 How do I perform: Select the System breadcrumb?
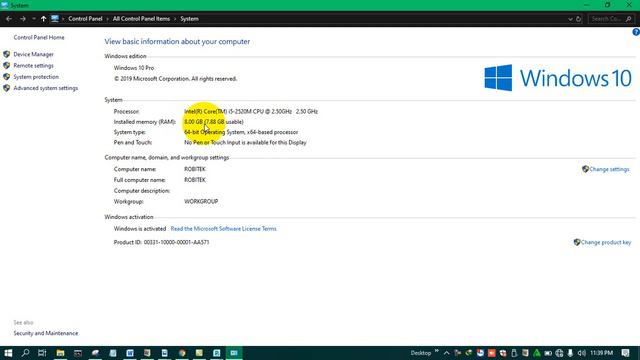tap(189, 19)
